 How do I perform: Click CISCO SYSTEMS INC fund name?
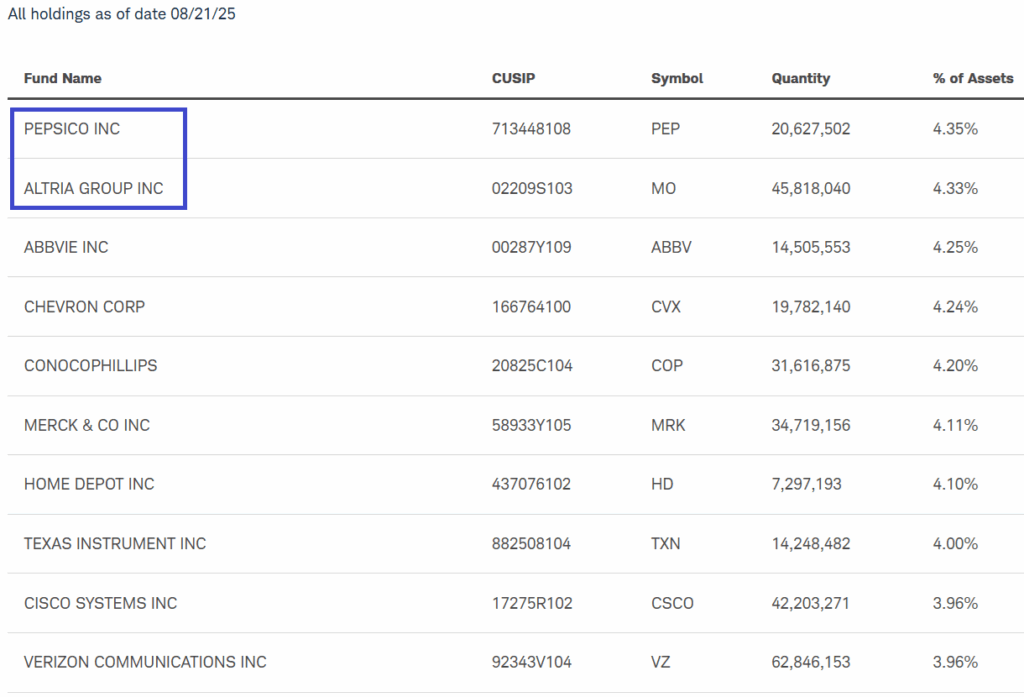coord(101,603)
